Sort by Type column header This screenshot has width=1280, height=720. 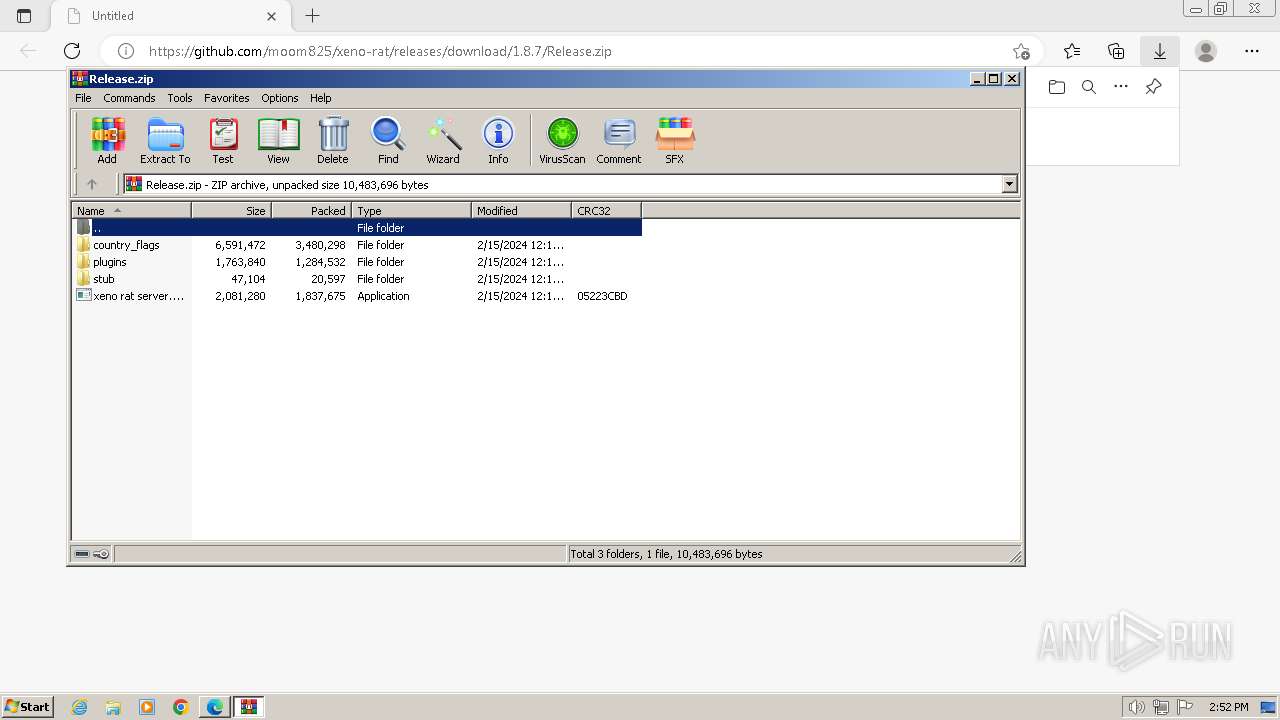(411, 210)
